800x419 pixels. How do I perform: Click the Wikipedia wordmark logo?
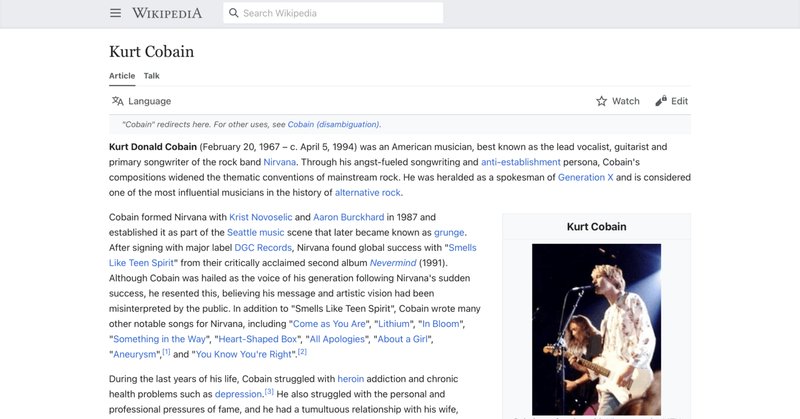point(167,13)
